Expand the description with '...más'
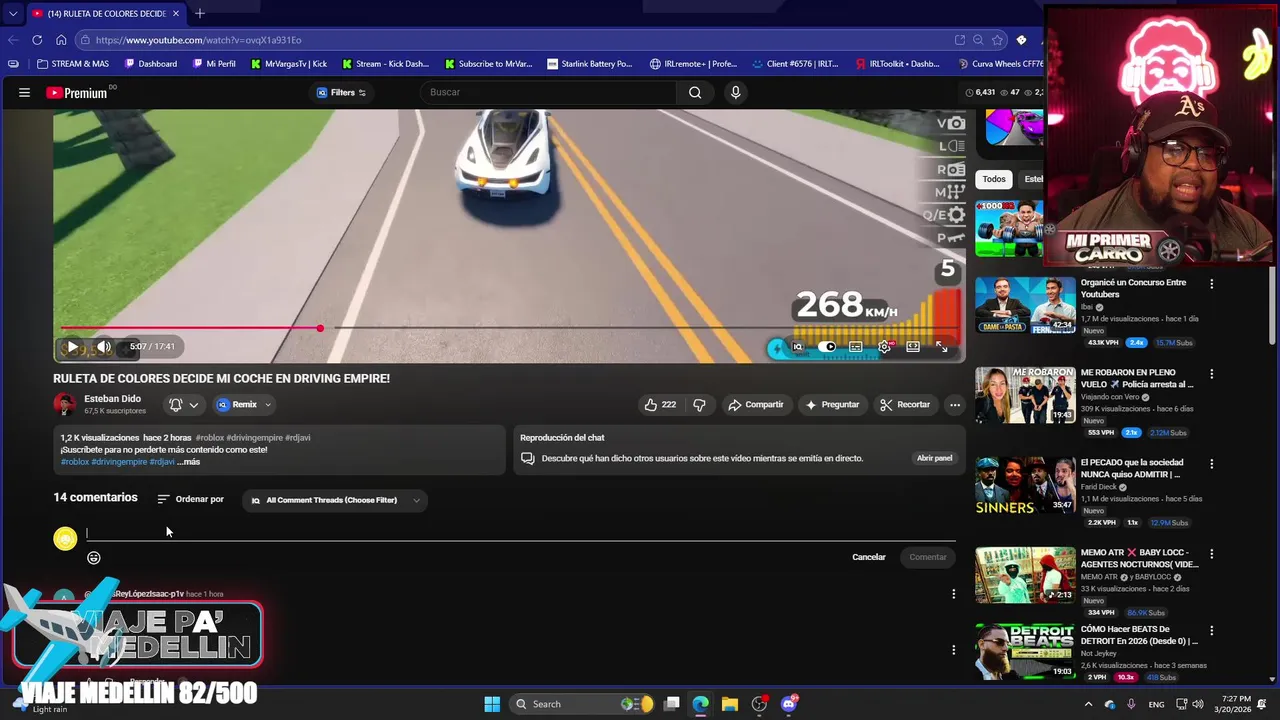The width and height of the screenshot is (1280, 720). pos(188,462)
